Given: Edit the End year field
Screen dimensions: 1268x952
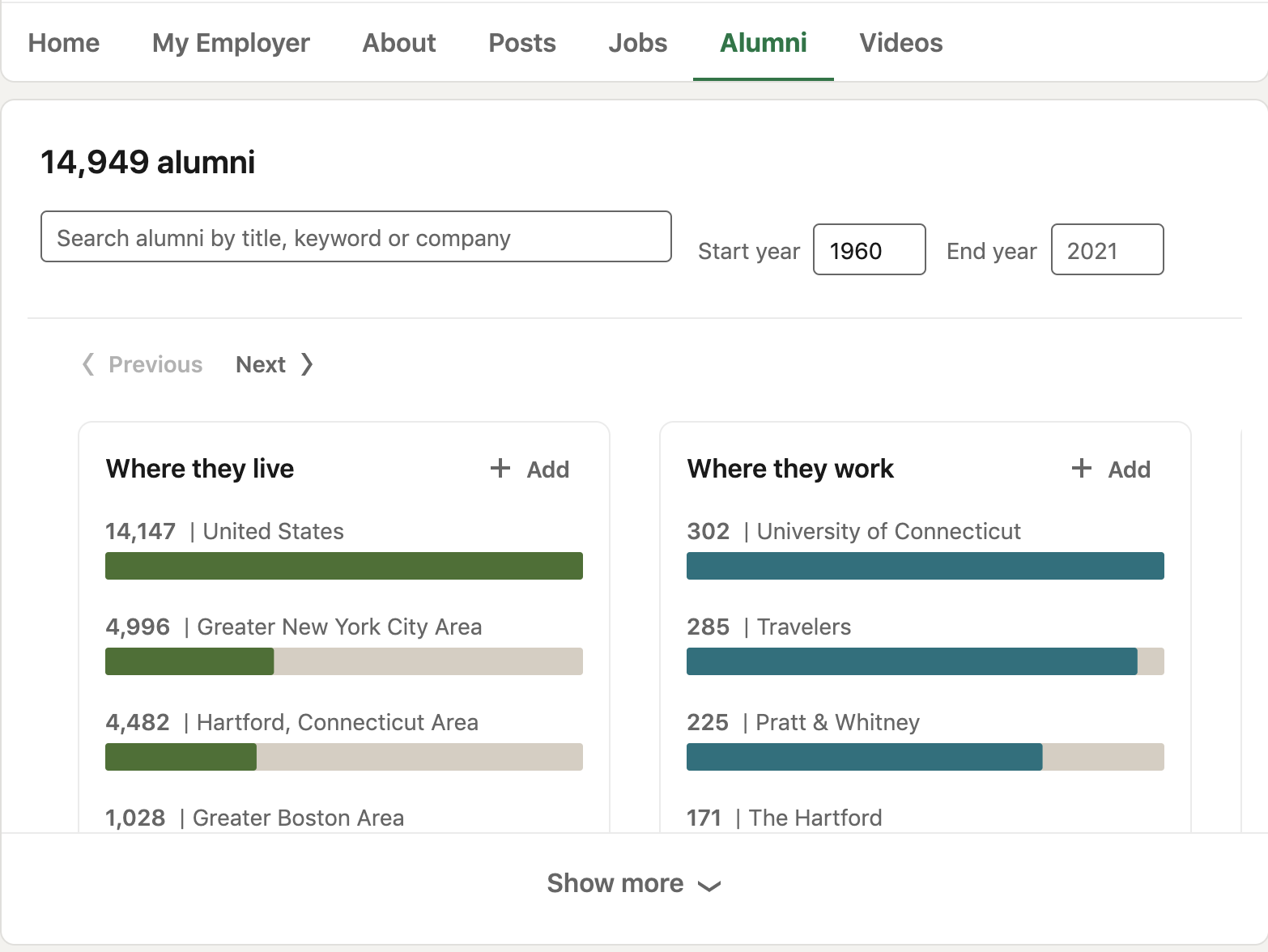Looking at the screenshot, I should 1108,250.
